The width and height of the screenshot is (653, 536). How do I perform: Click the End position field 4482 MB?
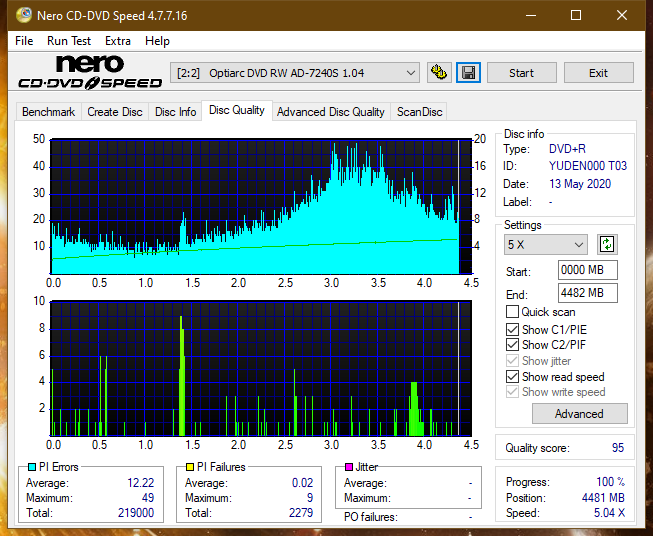pos(588,293)
